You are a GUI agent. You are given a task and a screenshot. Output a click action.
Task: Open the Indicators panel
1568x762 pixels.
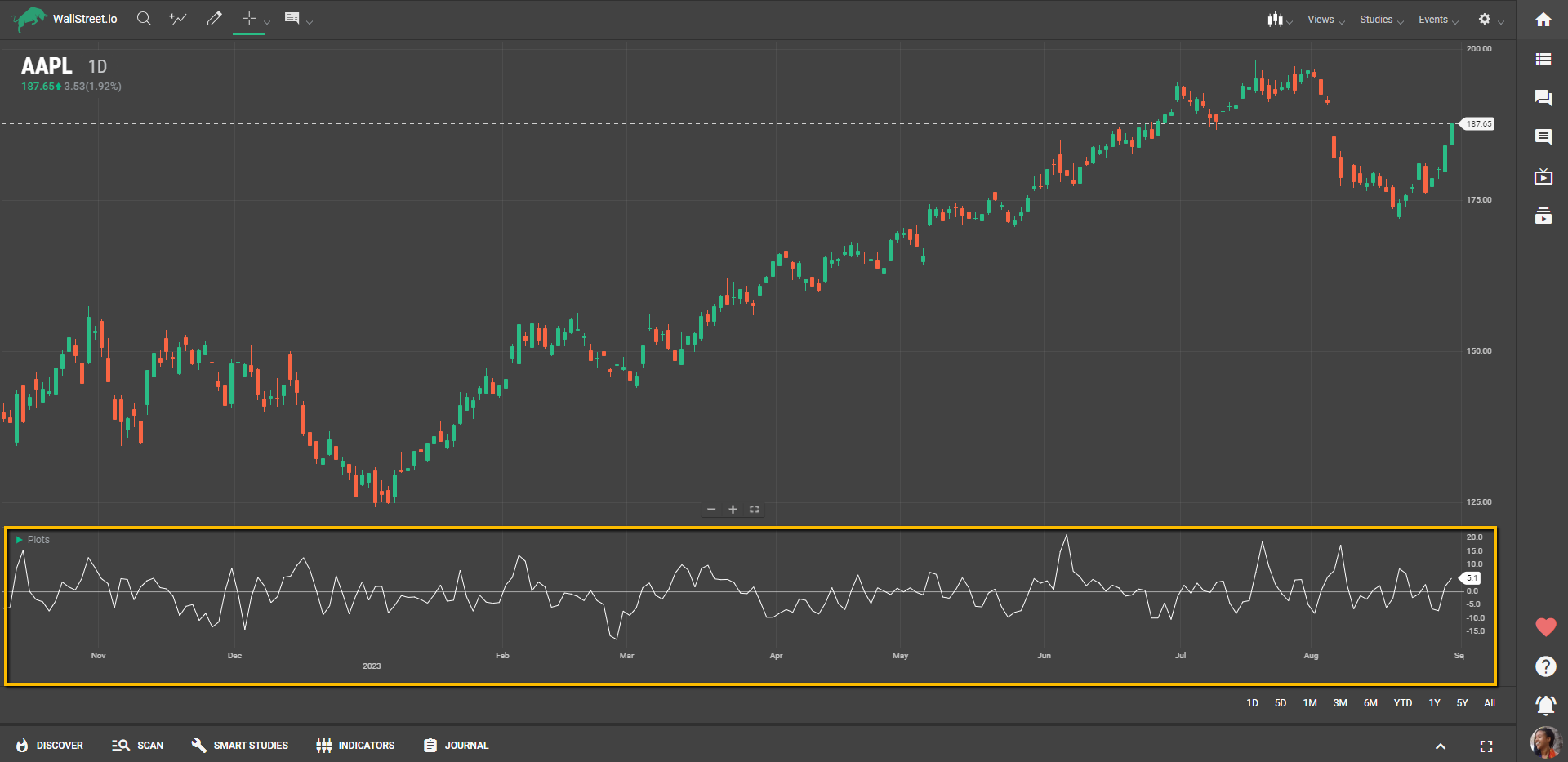click(355, 746)
